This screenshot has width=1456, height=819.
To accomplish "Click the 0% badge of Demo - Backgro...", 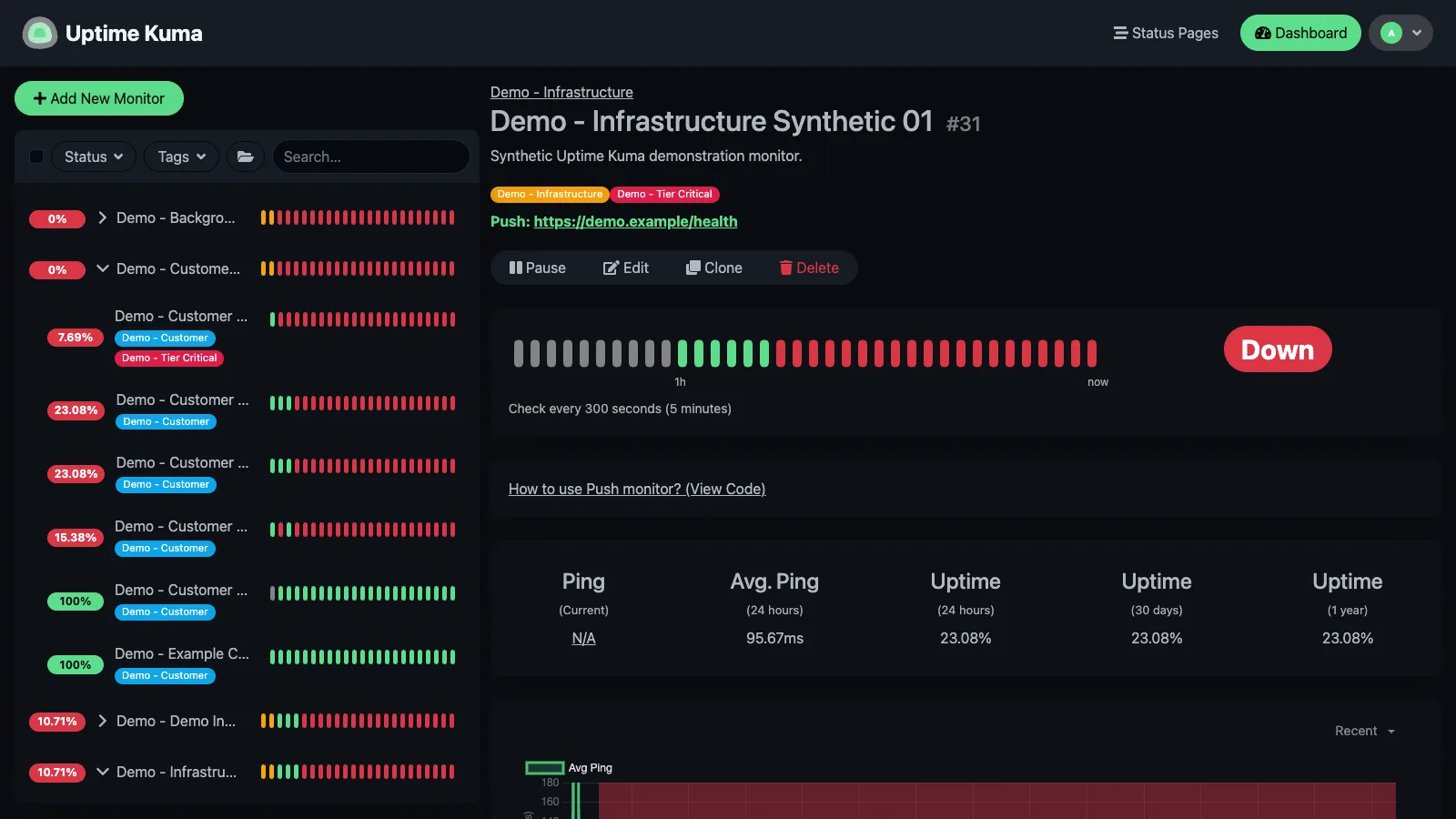I will [x=57, y=218].
